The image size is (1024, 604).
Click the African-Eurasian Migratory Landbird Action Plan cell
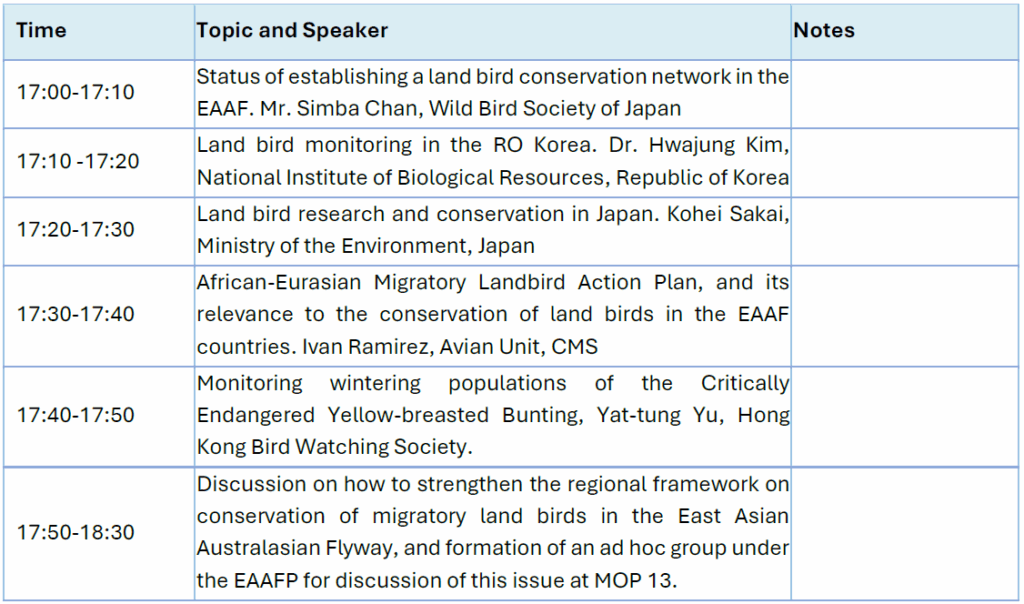click(x=492, y=315)
